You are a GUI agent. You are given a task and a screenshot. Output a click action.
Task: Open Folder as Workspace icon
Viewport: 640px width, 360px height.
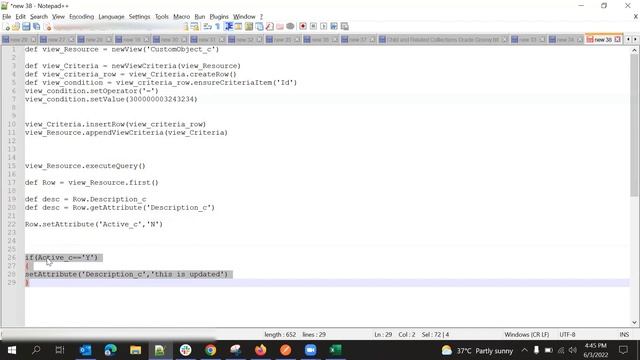[280, 27]
